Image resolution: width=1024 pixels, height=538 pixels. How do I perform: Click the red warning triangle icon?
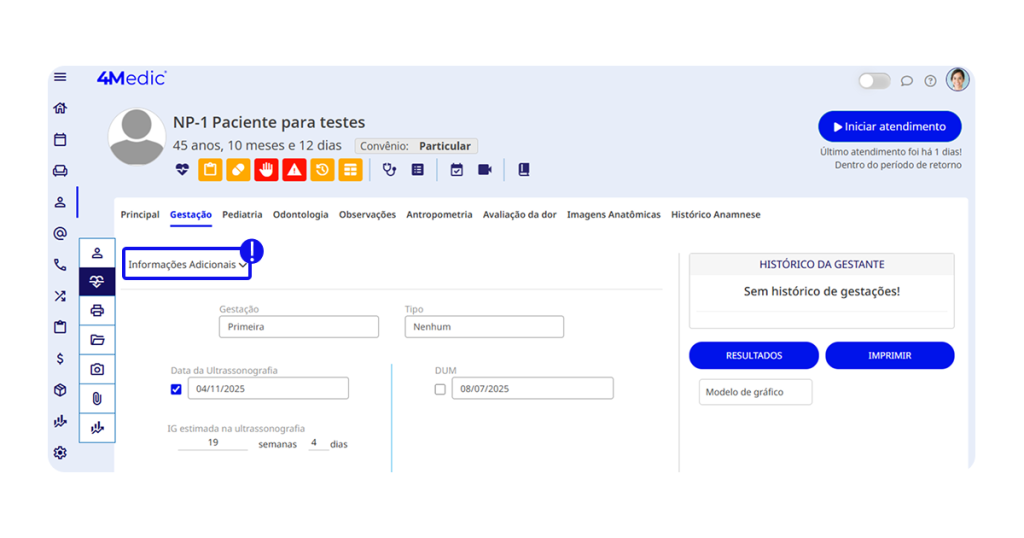[294, 170]
